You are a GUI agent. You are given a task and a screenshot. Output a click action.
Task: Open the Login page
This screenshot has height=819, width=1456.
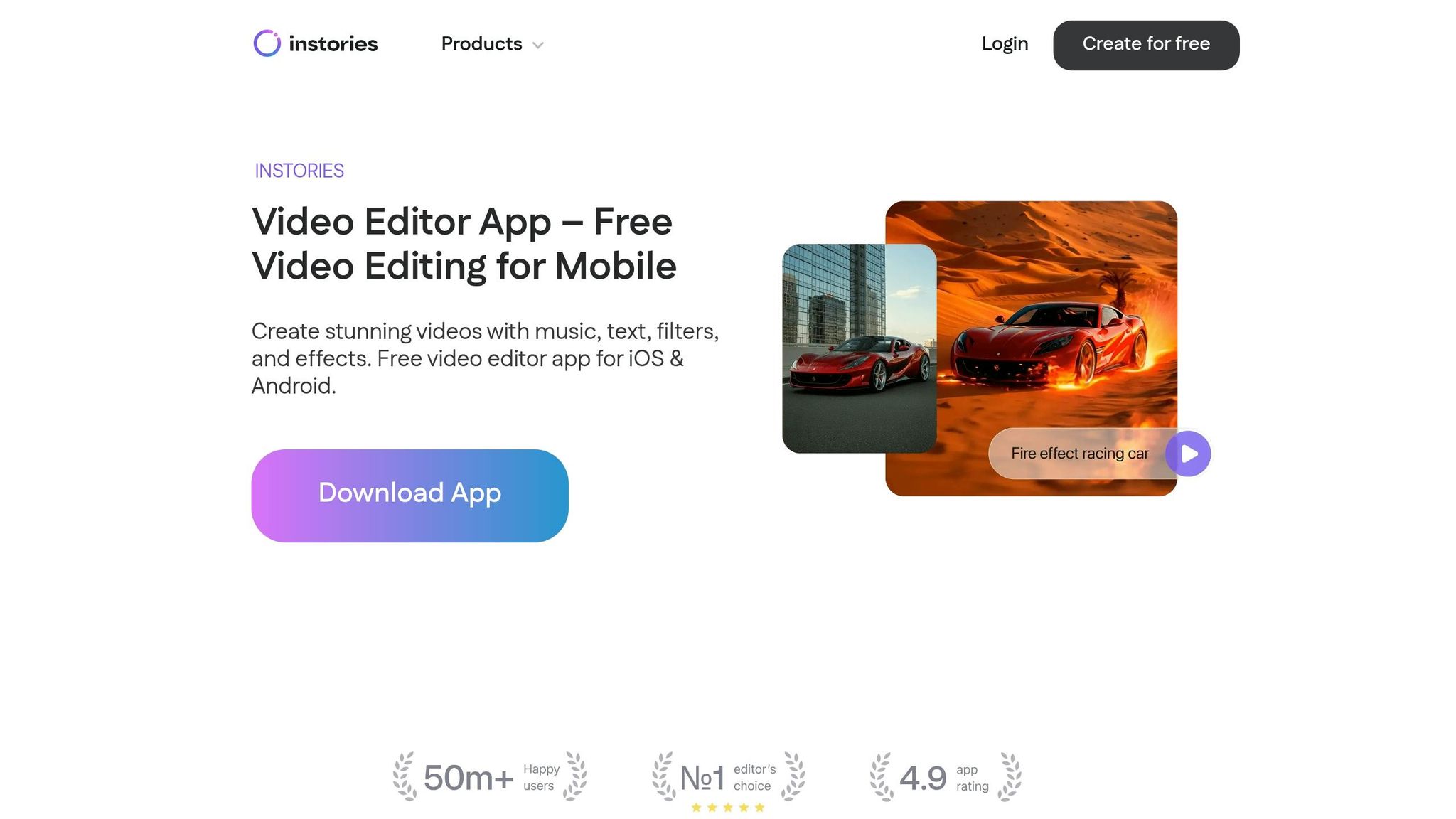click(1005, 44)
